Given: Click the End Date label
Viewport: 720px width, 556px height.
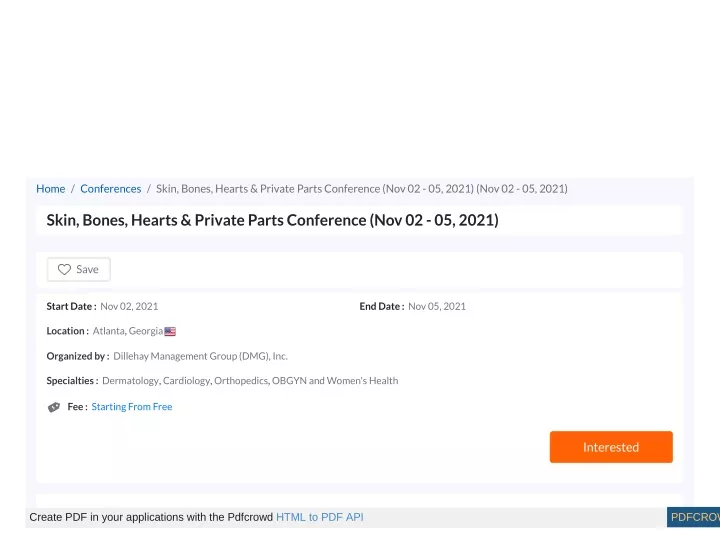Looking at the screenshot, I should pos(382,306).
